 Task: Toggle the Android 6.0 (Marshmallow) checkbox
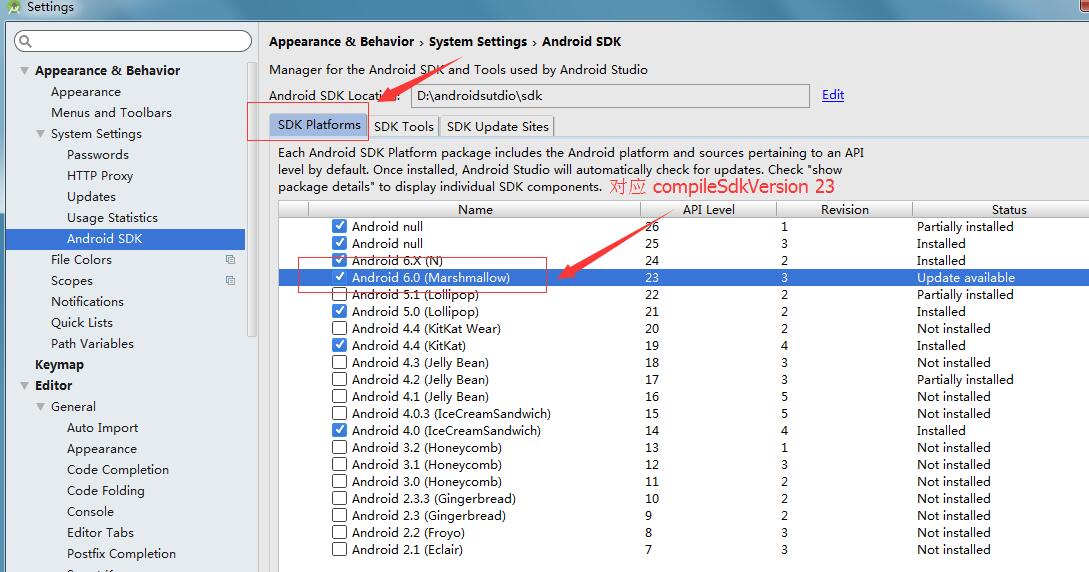339,277
